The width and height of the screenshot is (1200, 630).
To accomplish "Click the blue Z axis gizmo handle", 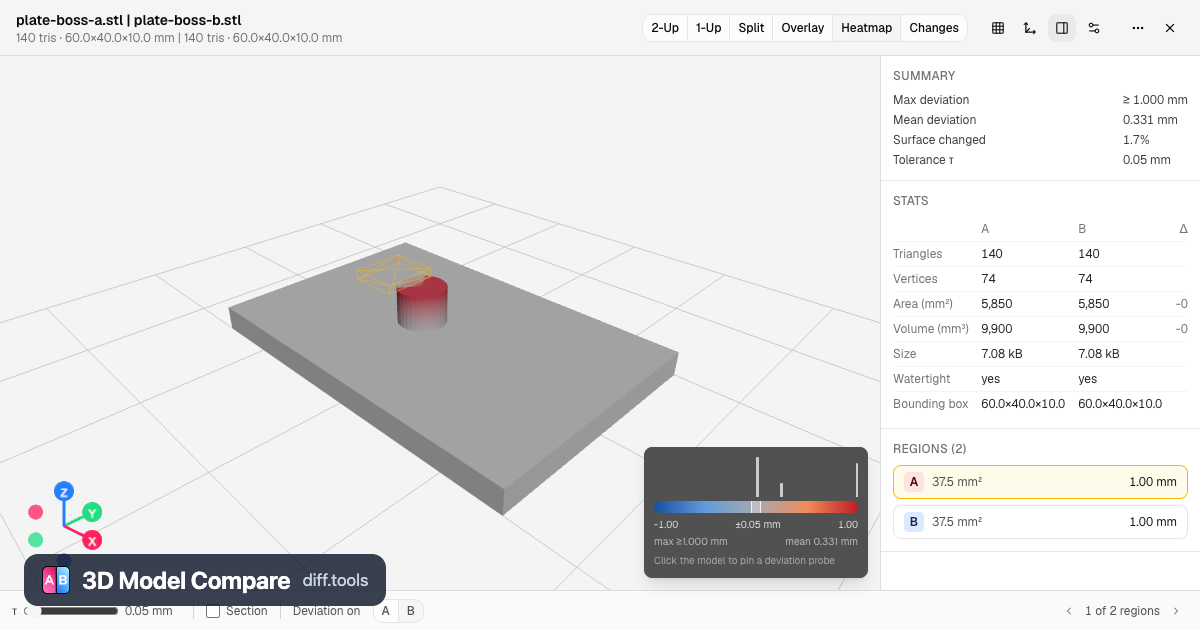I will [x=64, y=491].
